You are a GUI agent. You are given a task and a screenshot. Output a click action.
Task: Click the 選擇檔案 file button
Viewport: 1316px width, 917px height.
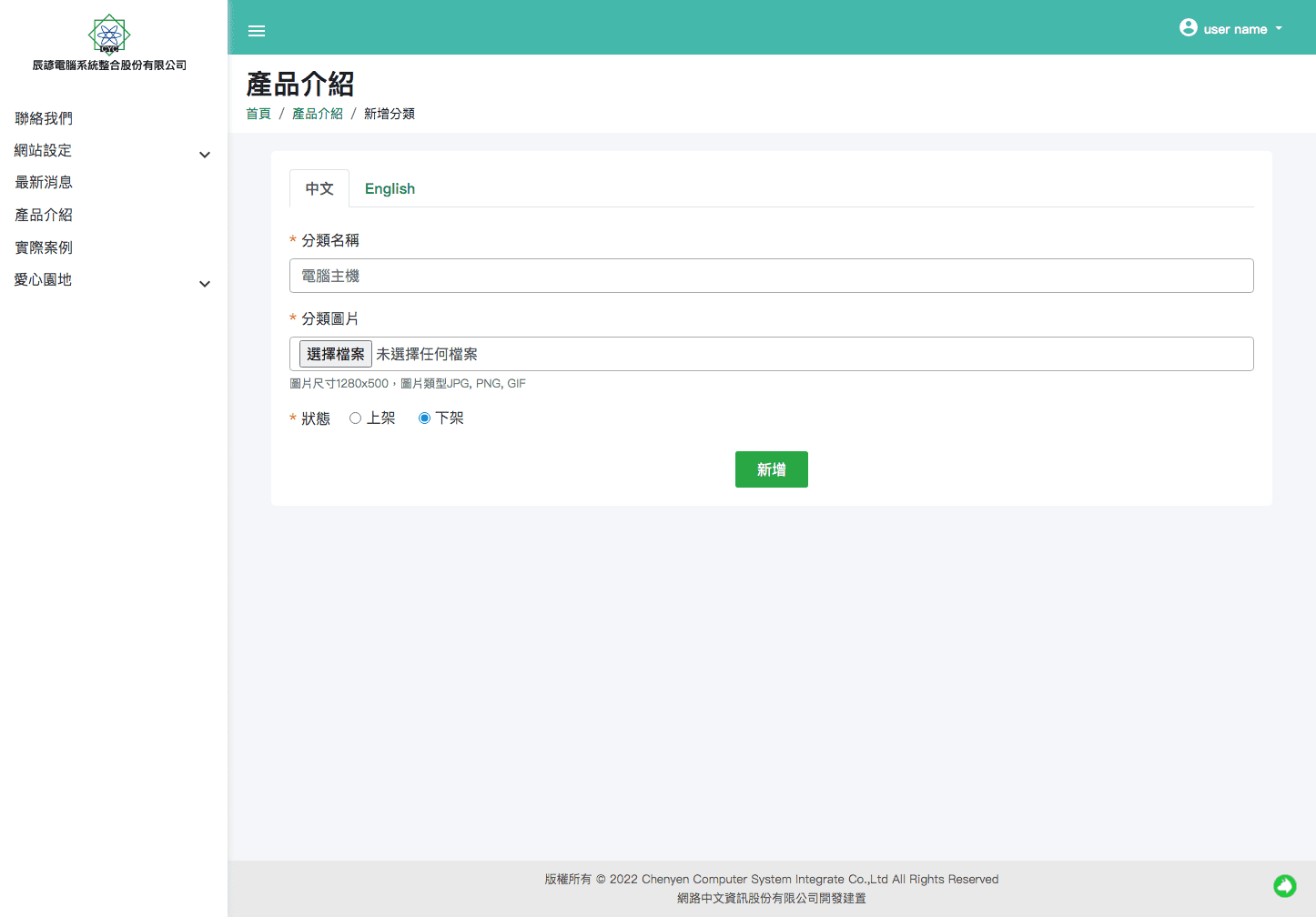click(x=336, y=354)
